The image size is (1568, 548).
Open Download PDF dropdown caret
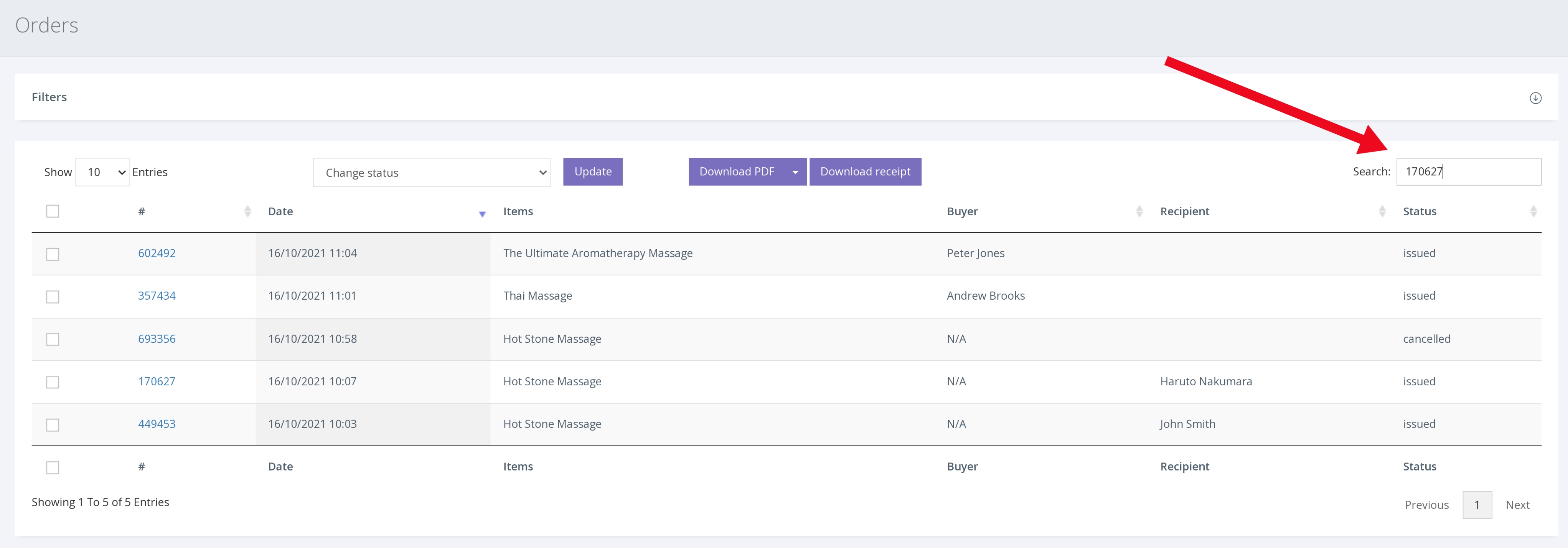click(795, 172)
